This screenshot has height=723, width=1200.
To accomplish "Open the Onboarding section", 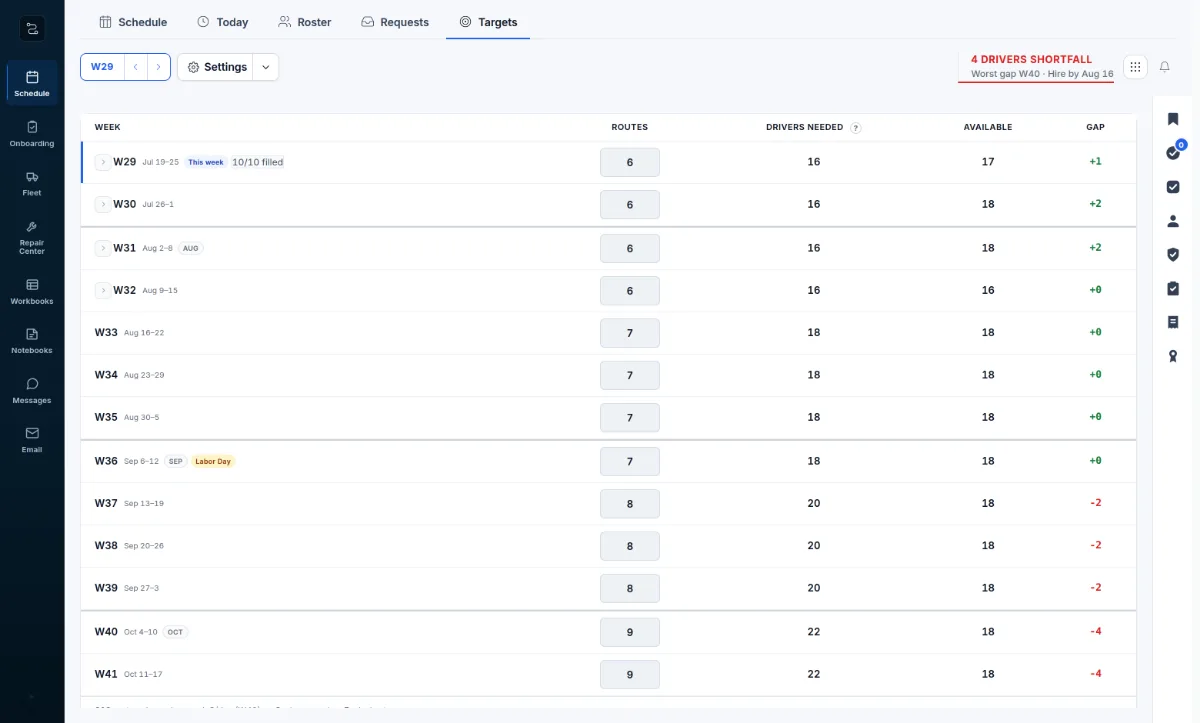I will tap(32, 133).
